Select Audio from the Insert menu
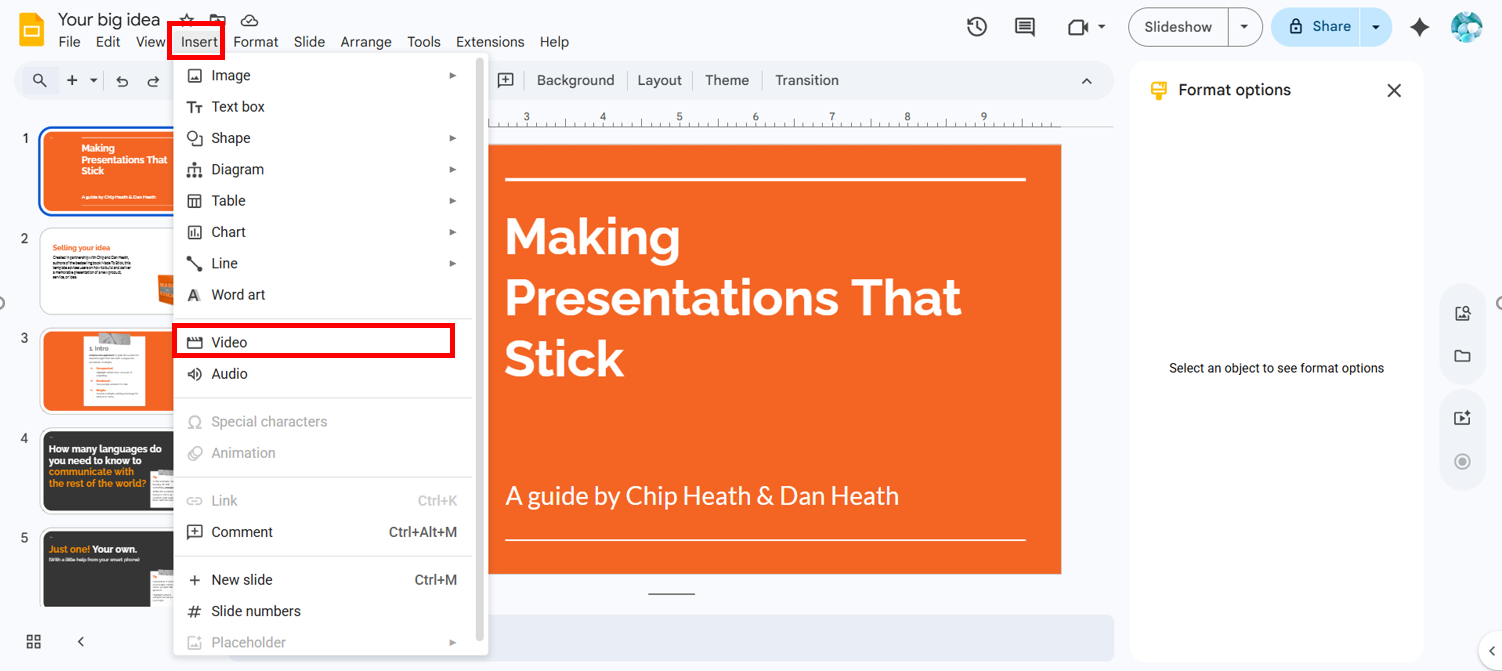Viewport: 1502px width, 671px height. click(x=228, y=373)
